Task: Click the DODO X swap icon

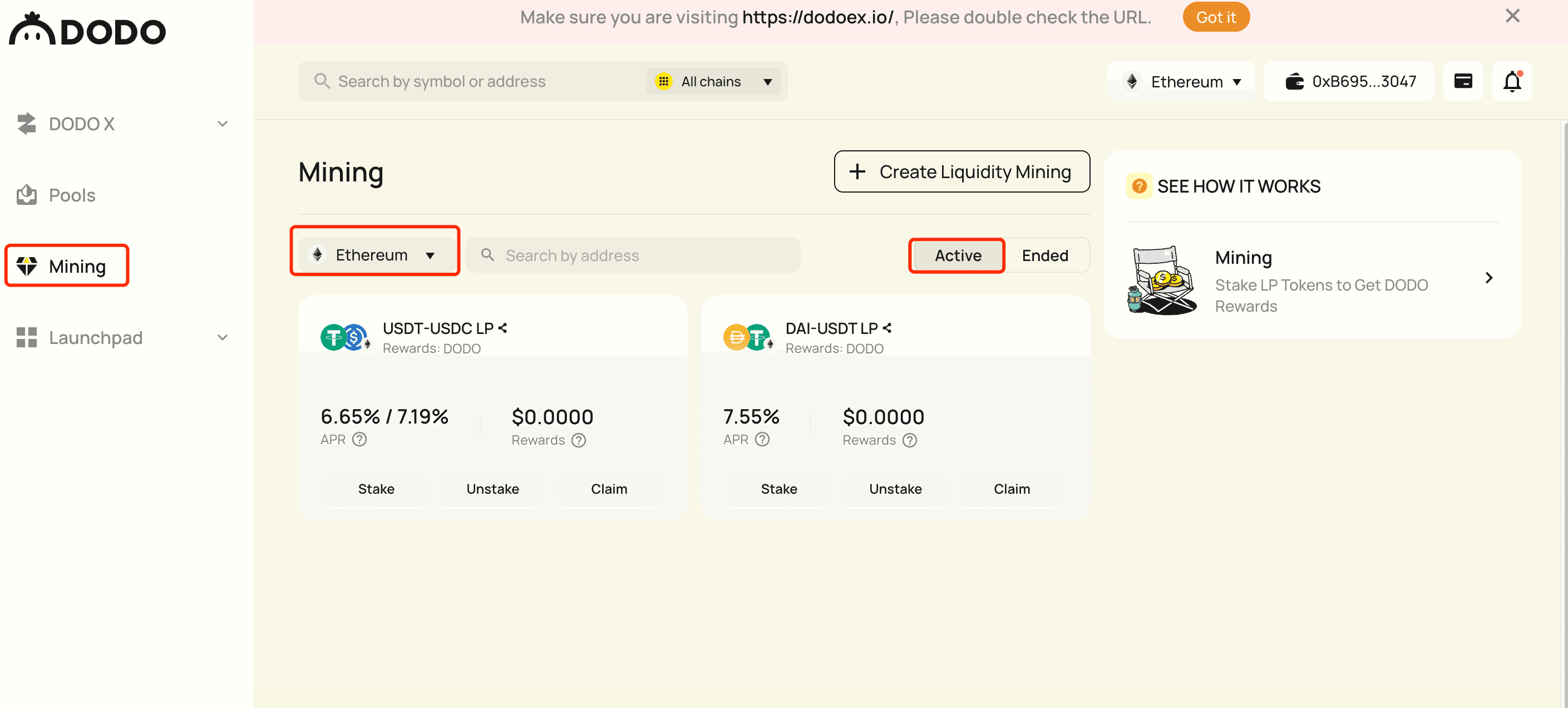Action: pos(27,124)
